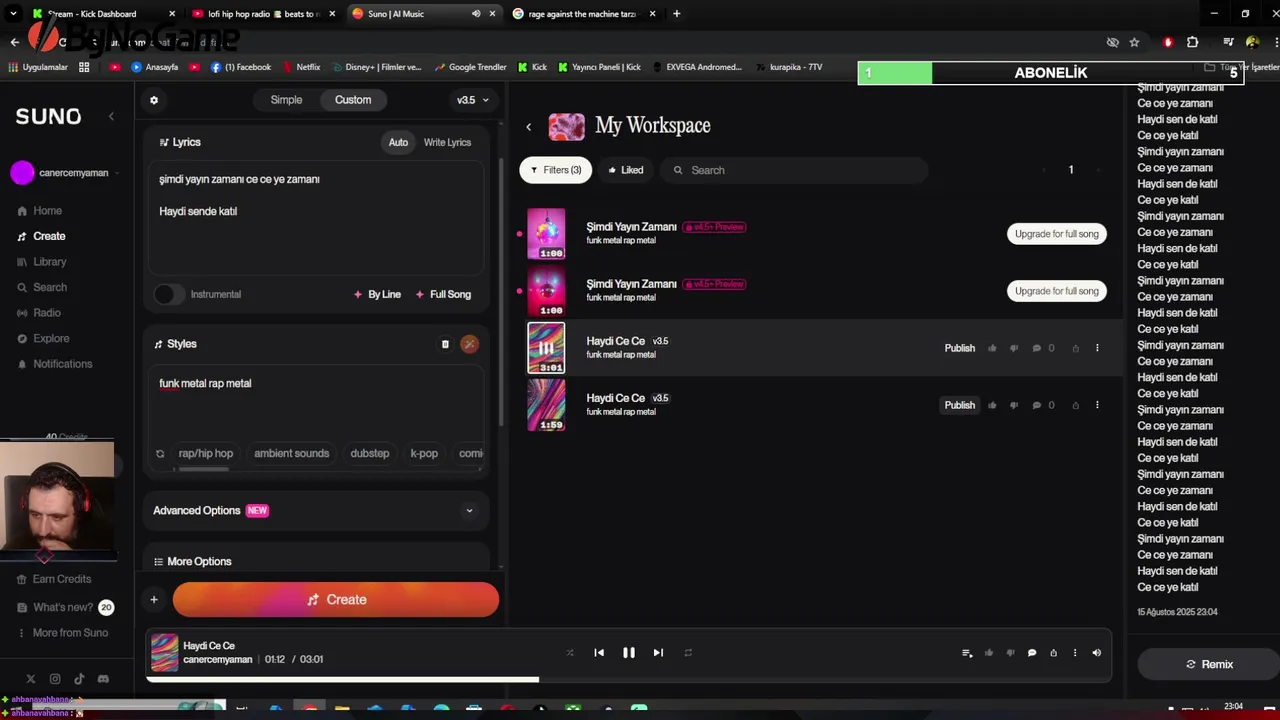1280x720 pixels.
Task: Share the first Haydi Ce Ce track
Action: coord(1075,348)
